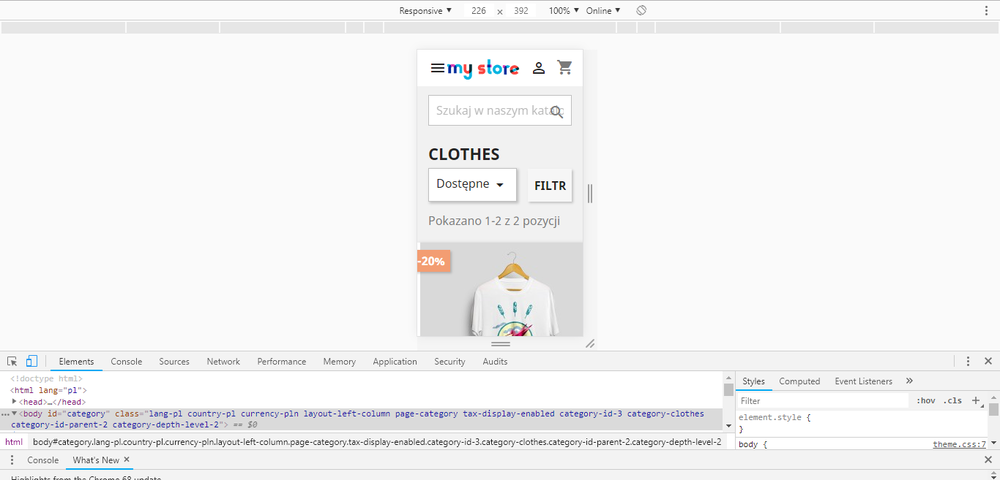Click the right-edge viewport resize handle
Screen dimensions: 1000x480
[590, 193]
